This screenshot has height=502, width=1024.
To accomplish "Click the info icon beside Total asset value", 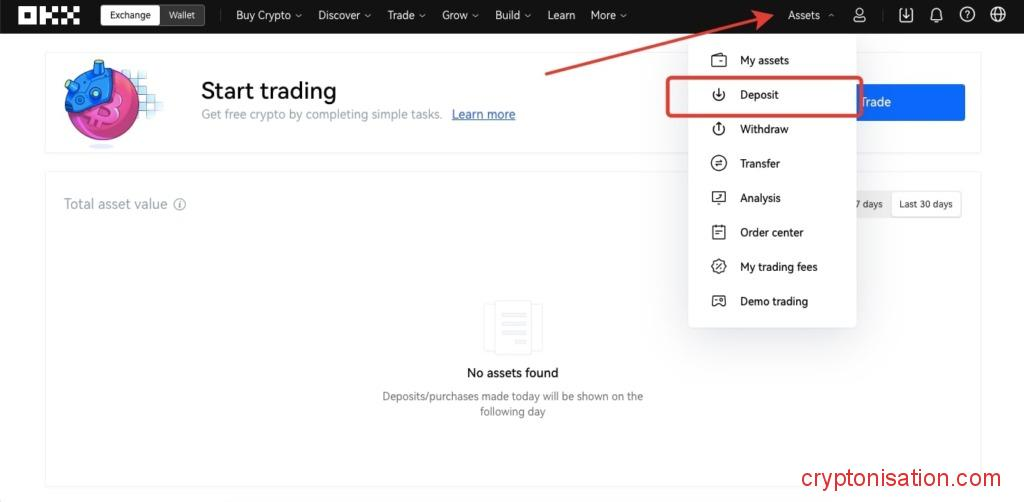I will pos(180,204).
